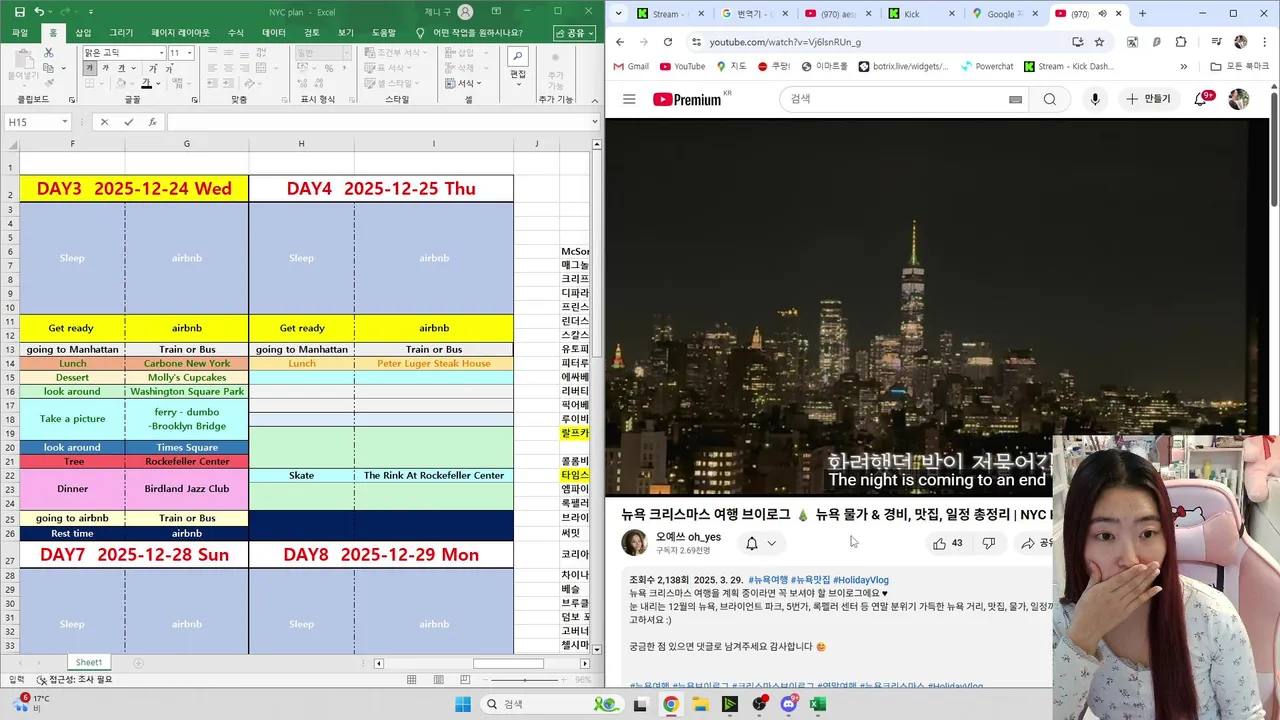Reload the YouTube page

(668, 42)
